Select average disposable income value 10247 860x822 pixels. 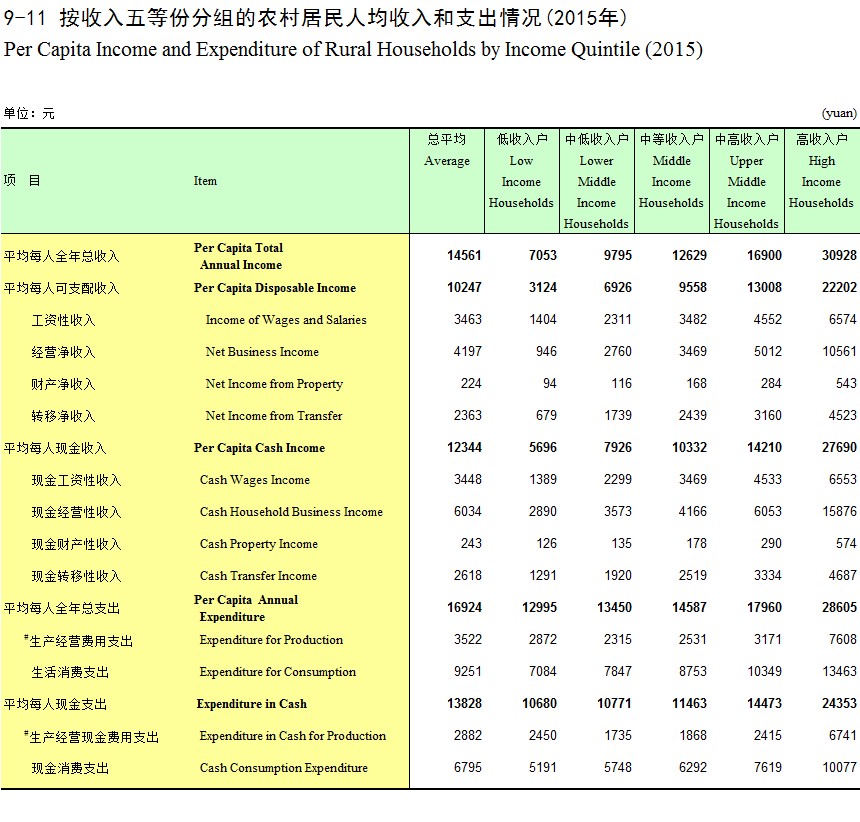coord(463,287)
